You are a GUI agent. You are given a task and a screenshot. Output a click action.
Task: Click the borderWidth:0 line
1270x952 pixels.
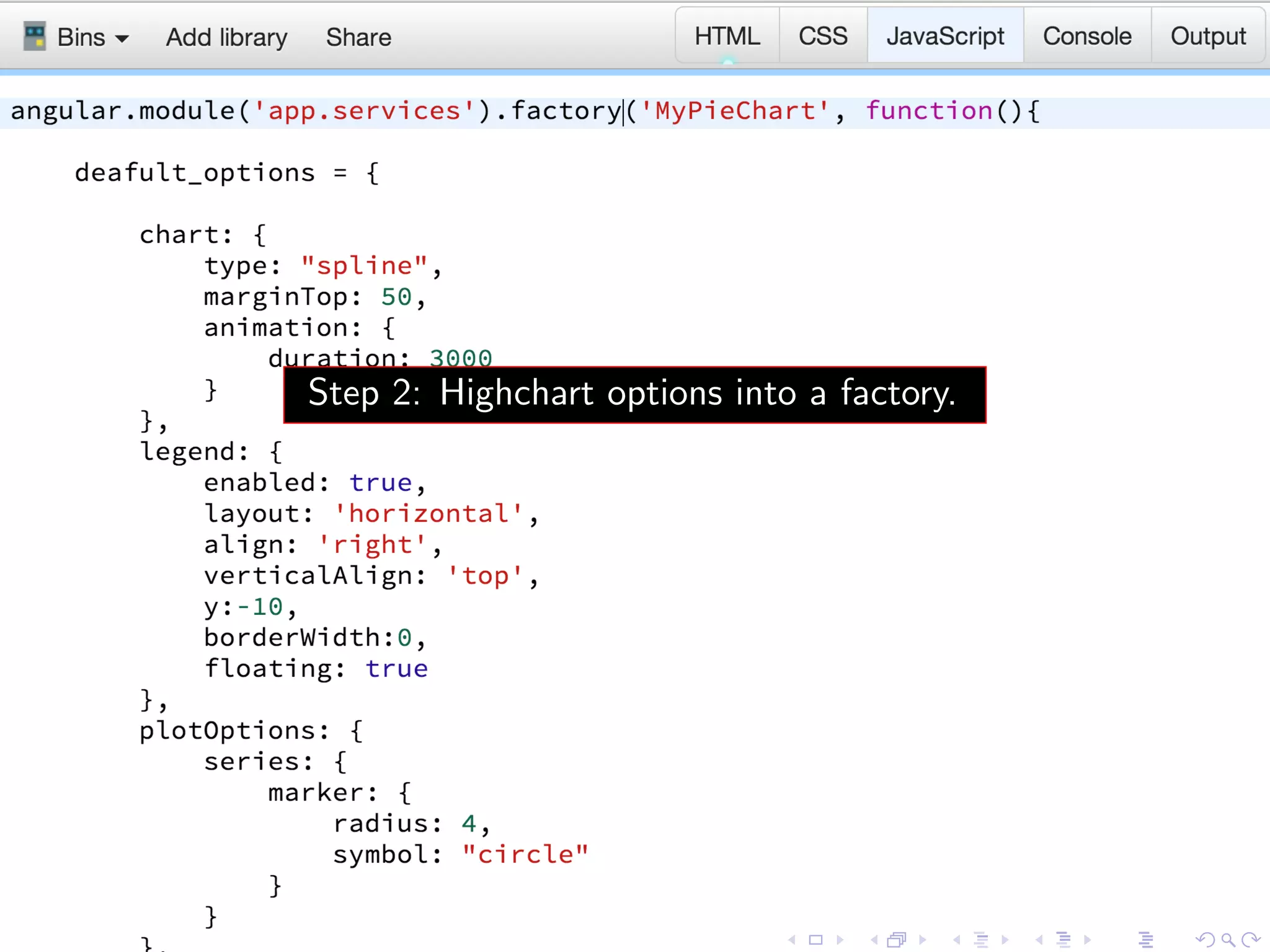[x=314, y=638]
